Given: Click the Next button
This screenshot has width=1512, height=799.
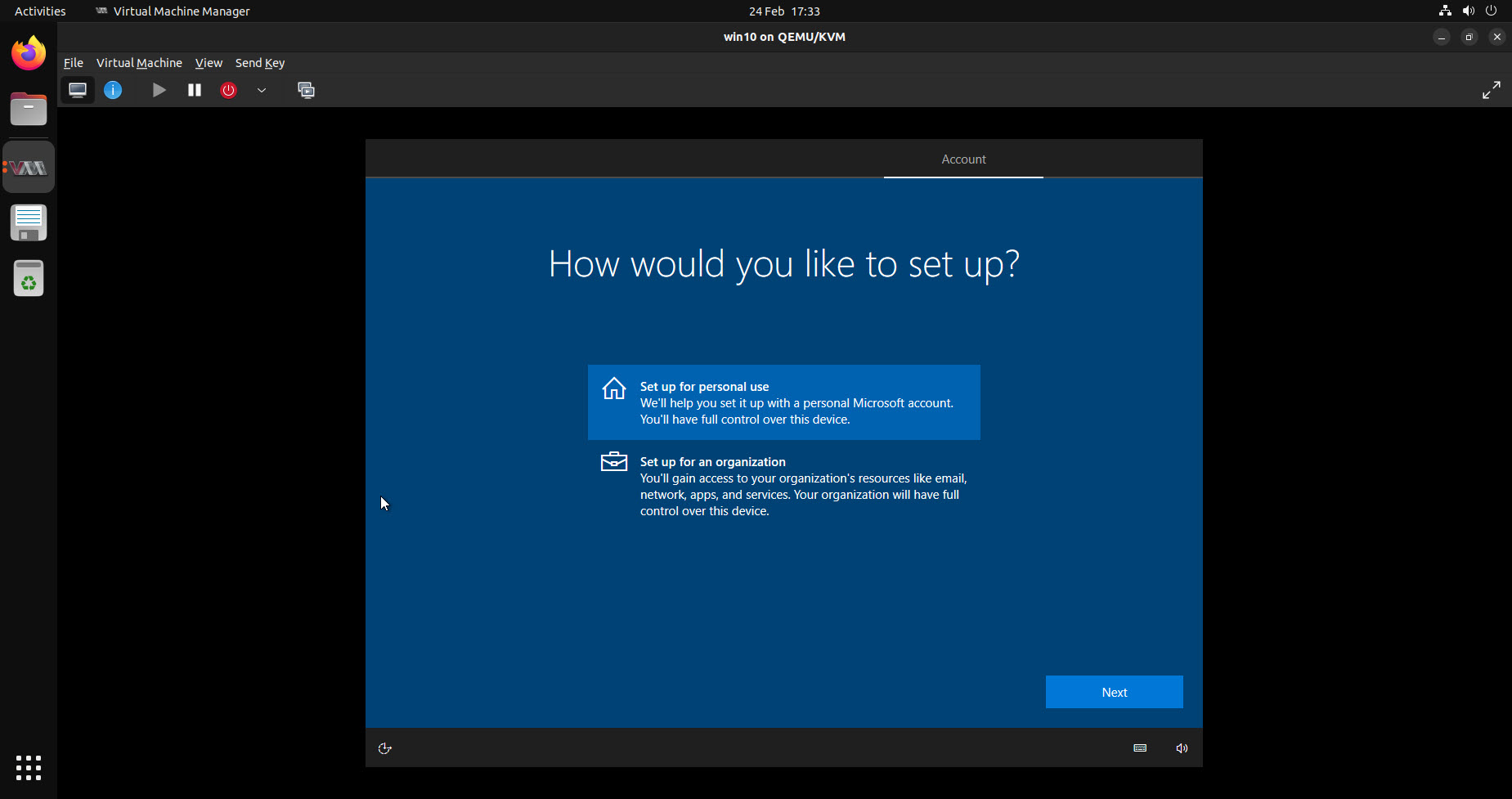Looking at the screenshot, I should 1114,691.
